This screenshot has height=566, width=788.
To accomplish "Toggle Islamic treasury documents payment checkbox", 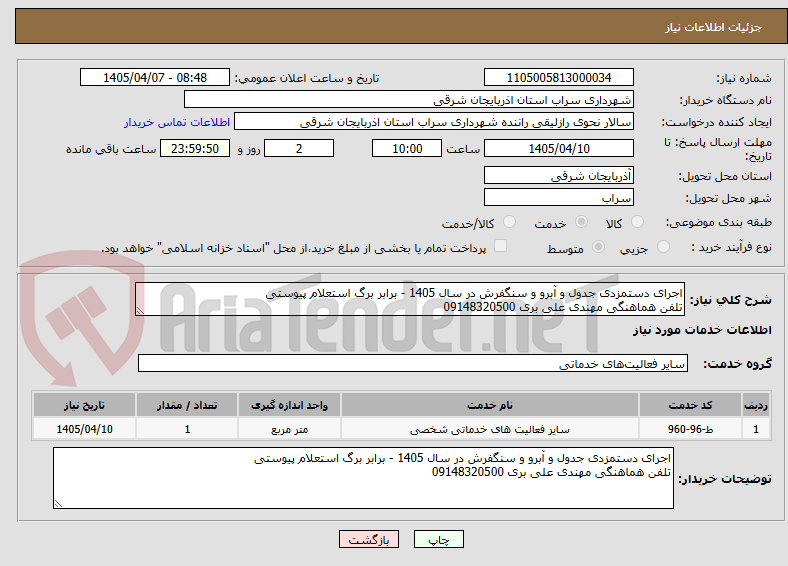I will [501, 246].
